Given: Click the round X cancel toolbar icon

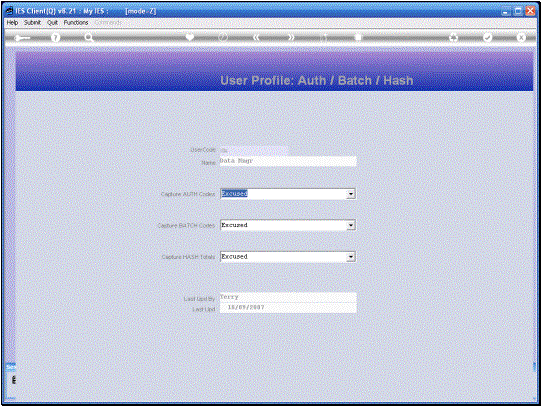Looking at the screenshot, I should coord(521,37).
